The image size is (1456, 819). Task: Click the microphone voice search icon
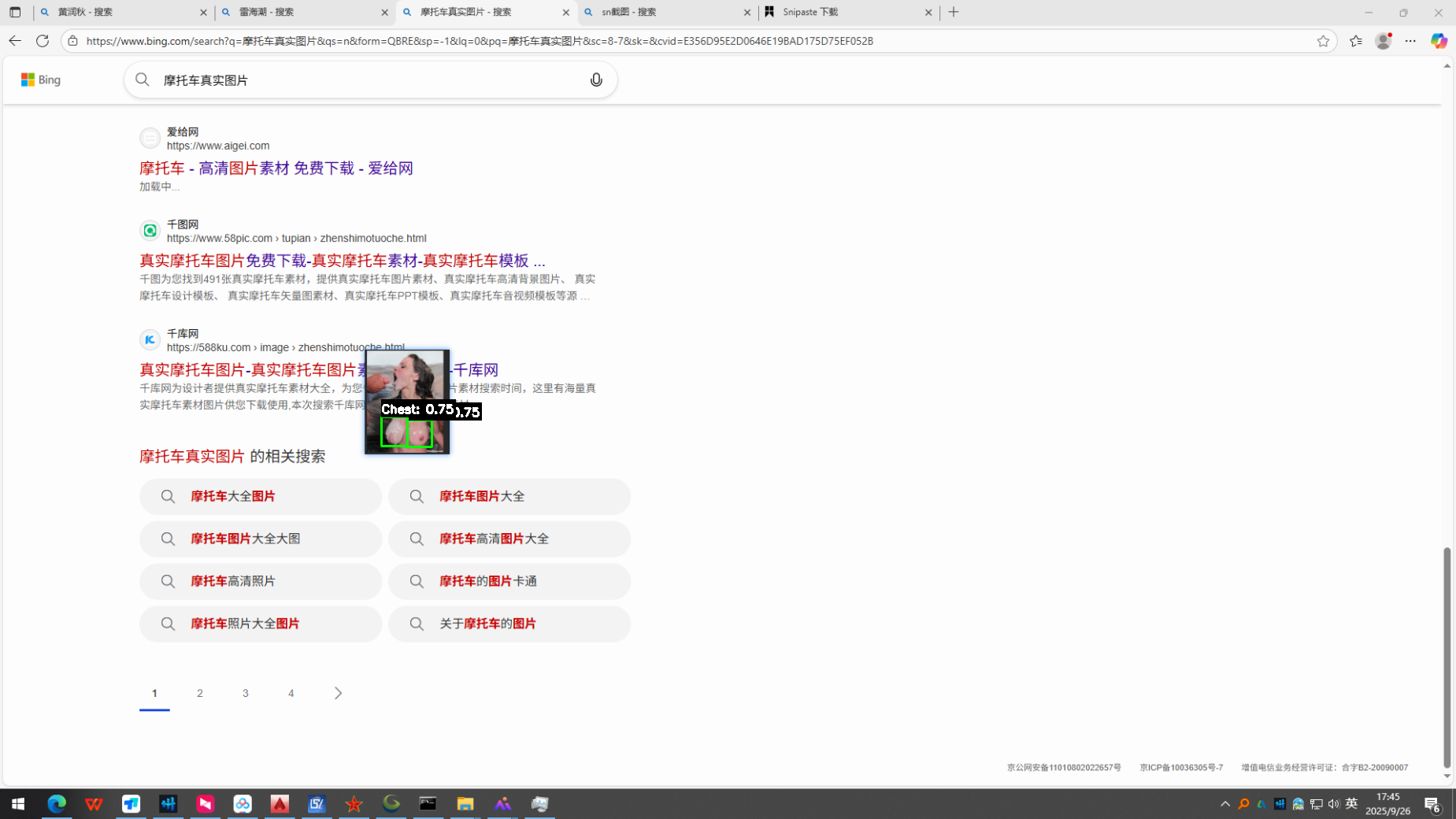[596, 80]
